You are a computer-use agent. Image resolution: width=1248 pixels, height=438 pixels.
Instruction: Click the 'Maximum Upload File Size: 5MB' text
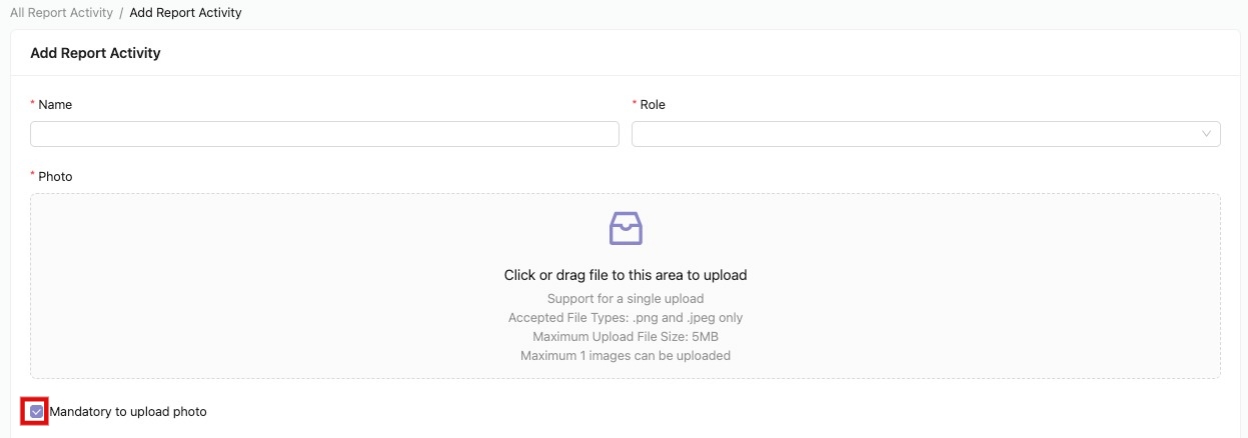coord(625,337)
